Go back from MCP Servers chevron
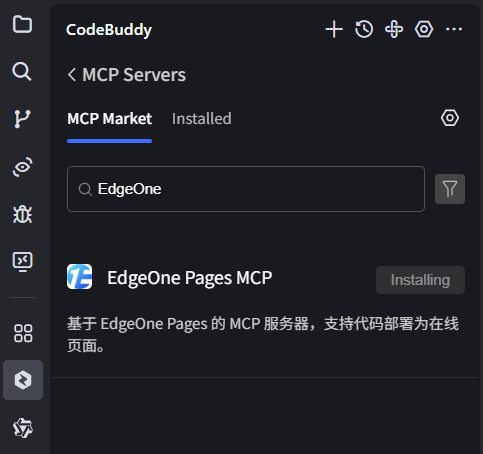Image resolution: width=483 pixels, height=454 pixels. pyautogui.click(x=72, y=74)
